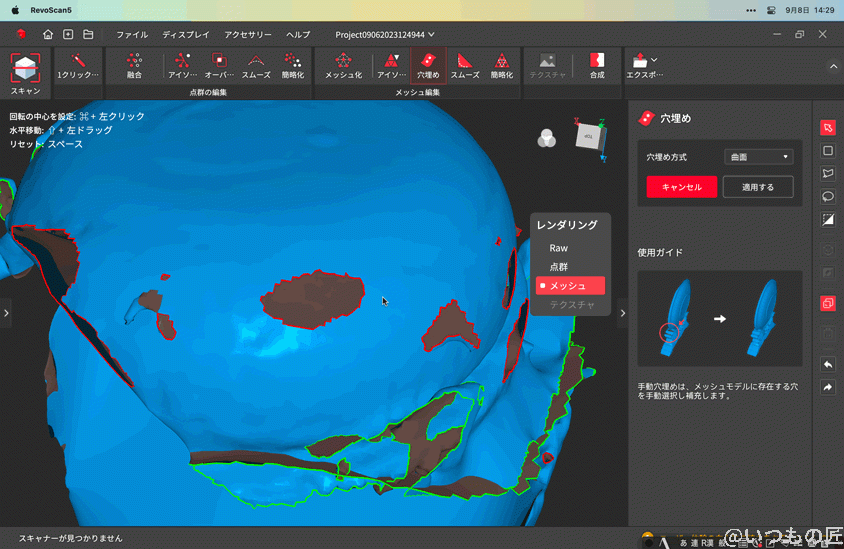
Task: Click the 適用する apply button
Action: [x=757, y=187]
